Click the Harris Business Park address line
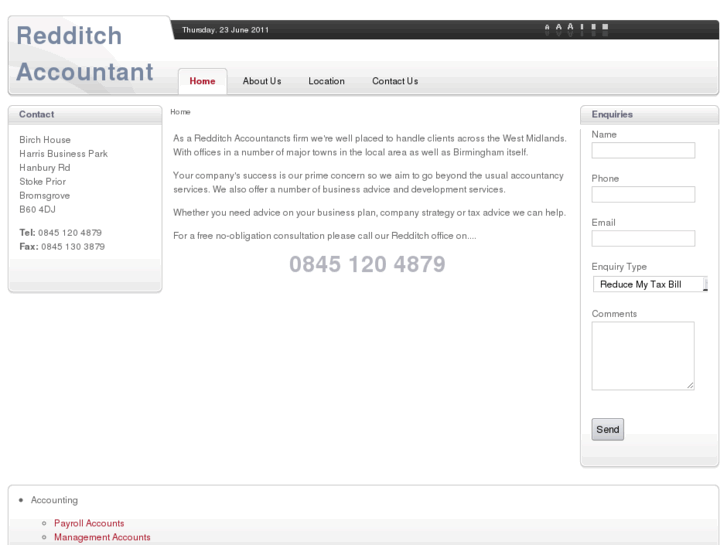Viewport: 727px width, 545px height. [x=64, y=154]
